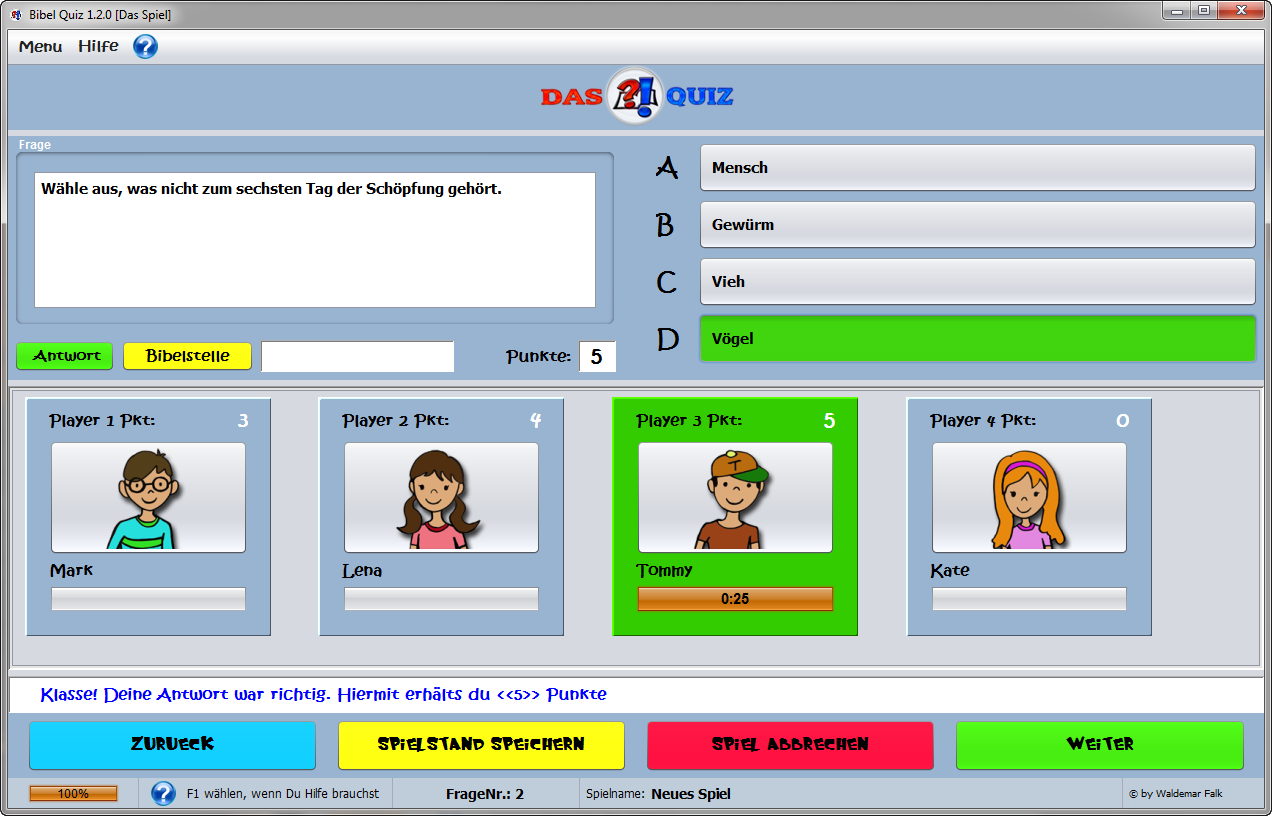Select Lena's avatar picture
This screenshot has width=1272, height=816.
[x=441, y=497]
